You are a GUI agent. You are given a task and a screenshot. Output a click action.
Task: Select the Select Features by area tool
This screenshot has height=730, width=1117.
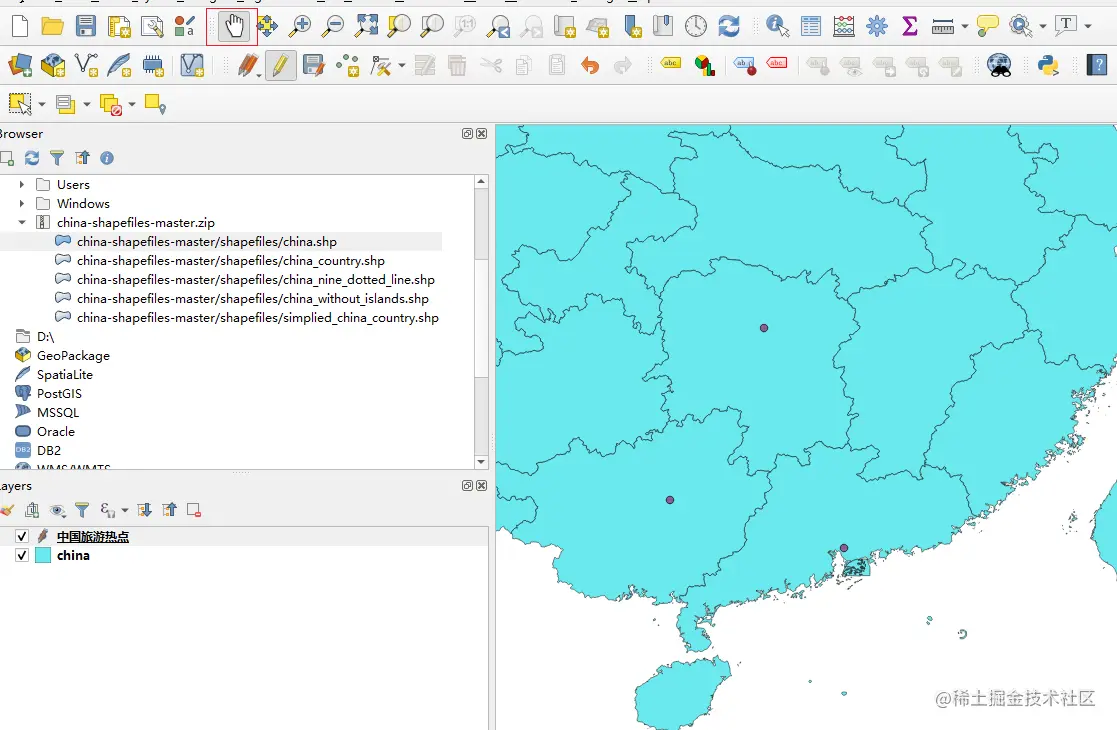(x=20, y=104)
